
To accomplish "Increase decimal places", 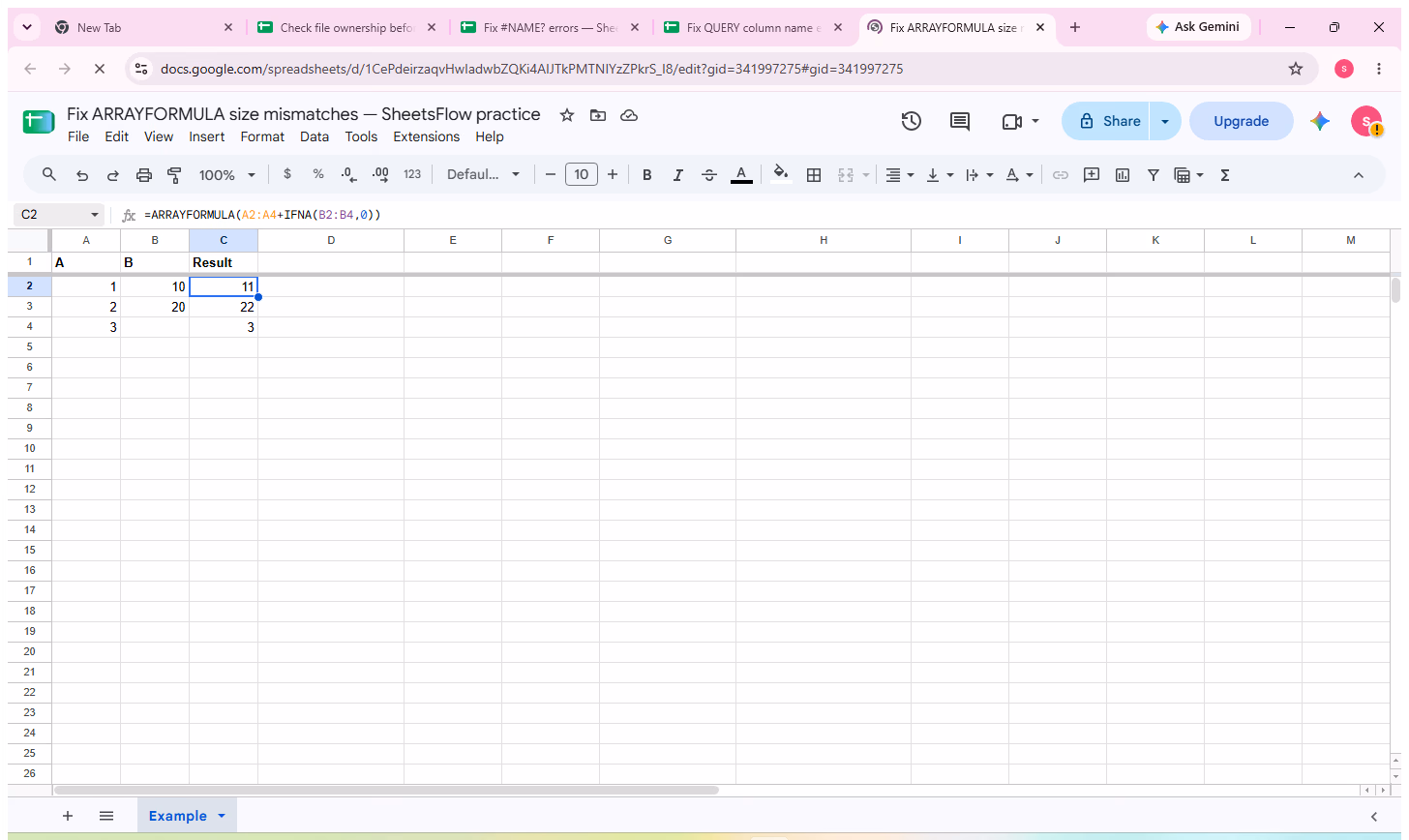I will pos(380,175).
